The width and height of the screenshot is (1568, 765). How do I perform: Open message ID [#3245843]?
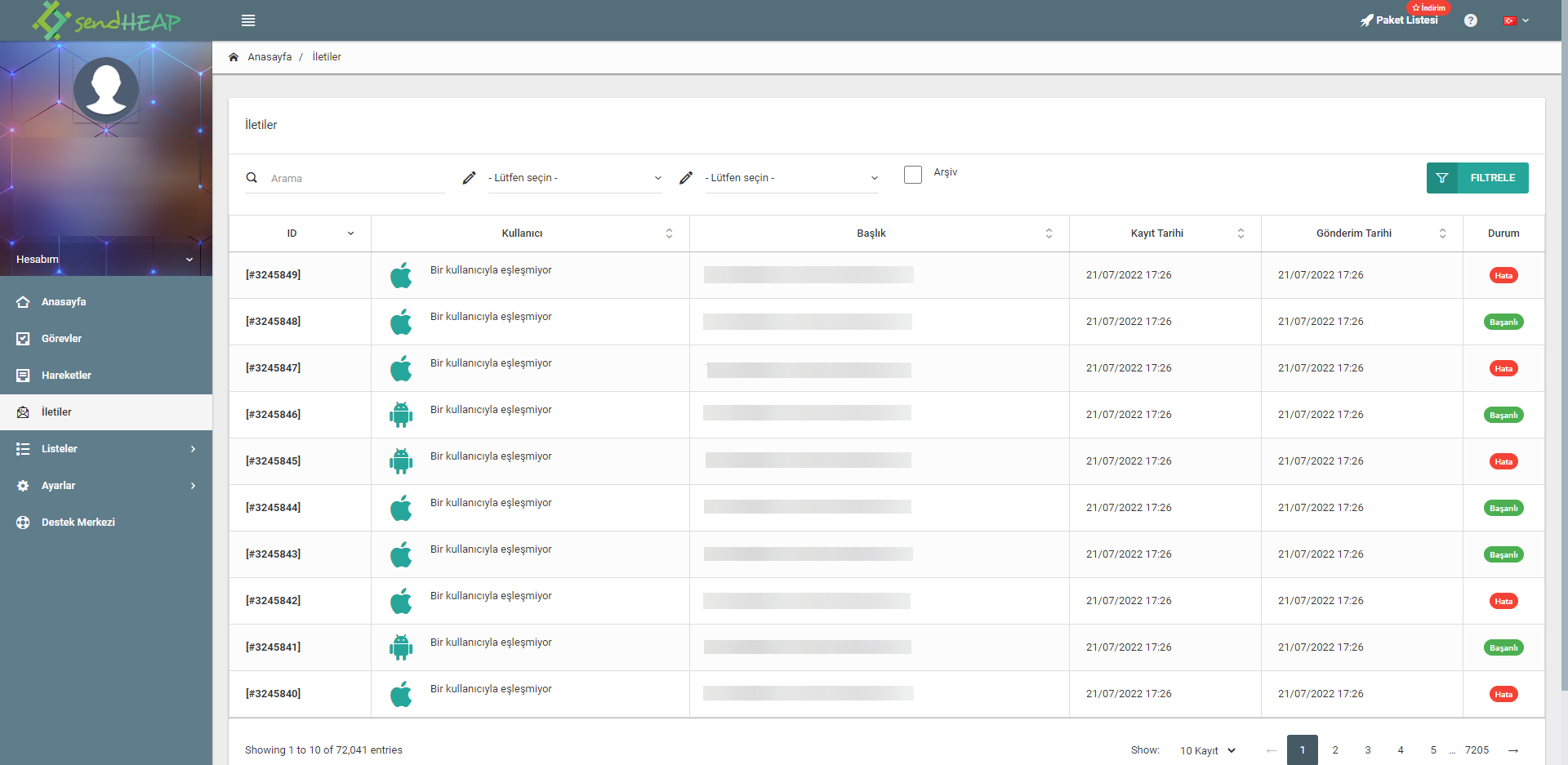(x=273, y=554)
